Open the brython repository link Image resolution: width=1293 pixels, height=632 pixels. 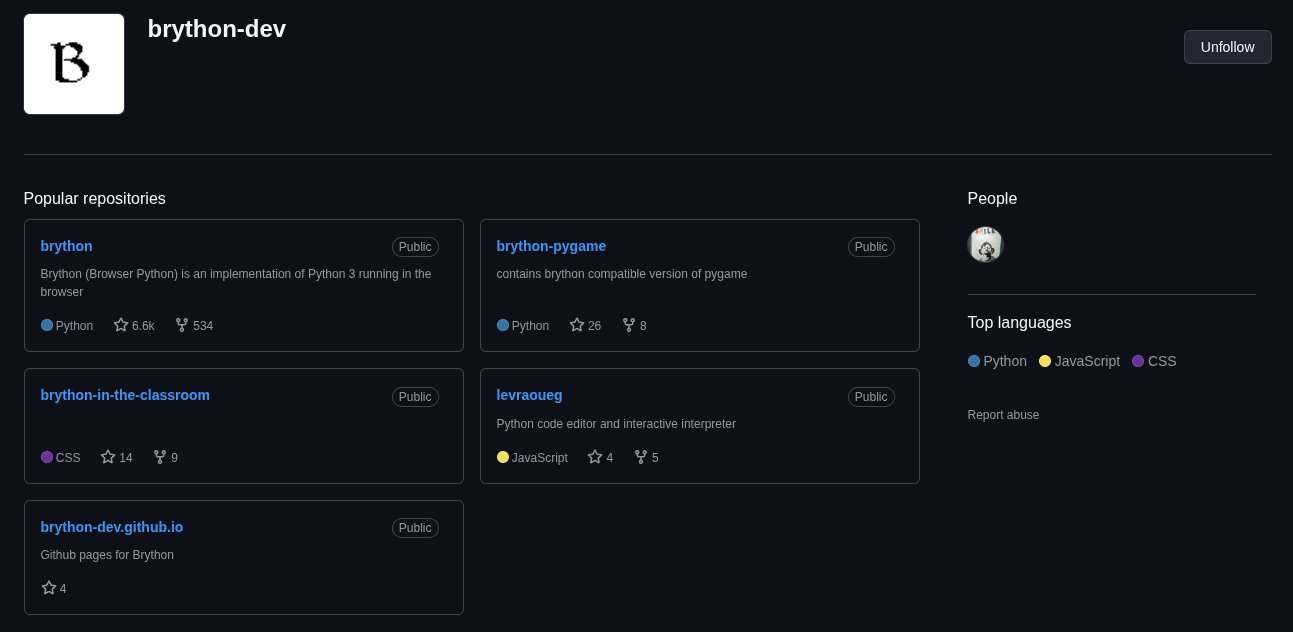pos(66,246)
